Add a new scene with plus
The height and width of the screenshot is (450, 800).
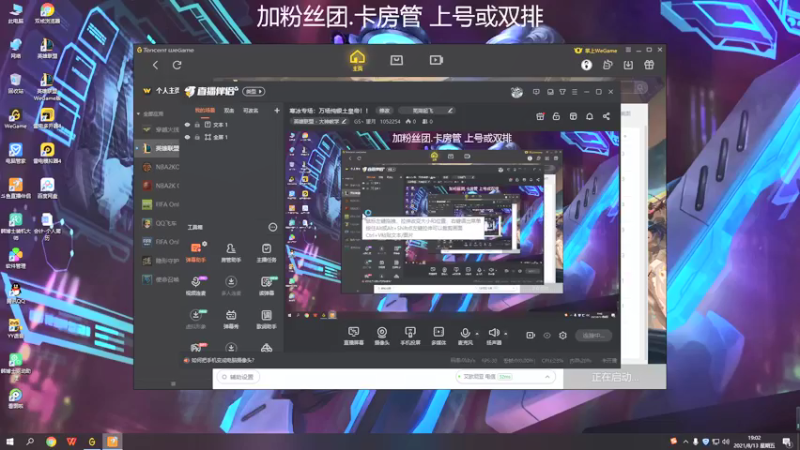277,110
